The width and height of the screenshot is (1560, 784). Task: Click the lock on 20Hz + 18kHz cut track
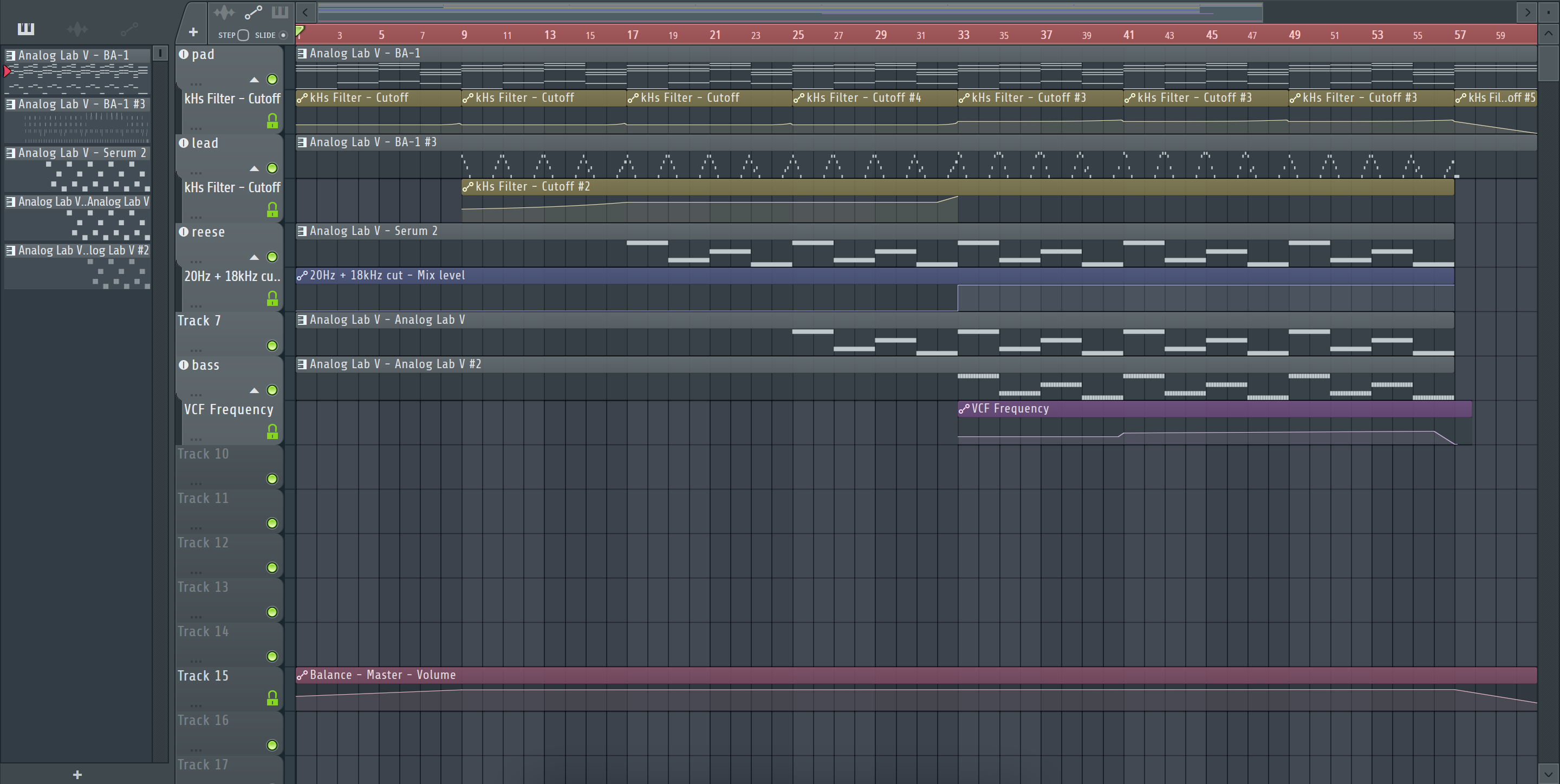tap(272, 299)
